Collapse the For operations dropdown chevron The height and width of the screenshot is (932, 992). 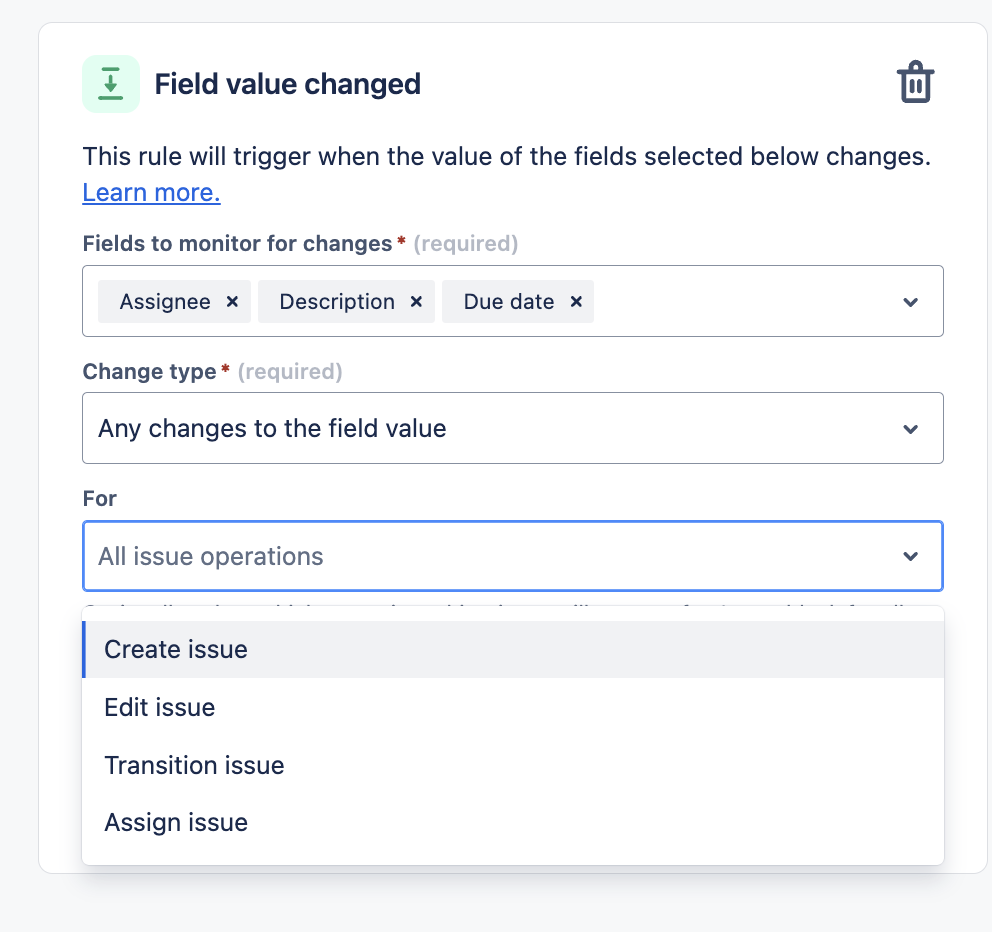click(x=910, y=556)
